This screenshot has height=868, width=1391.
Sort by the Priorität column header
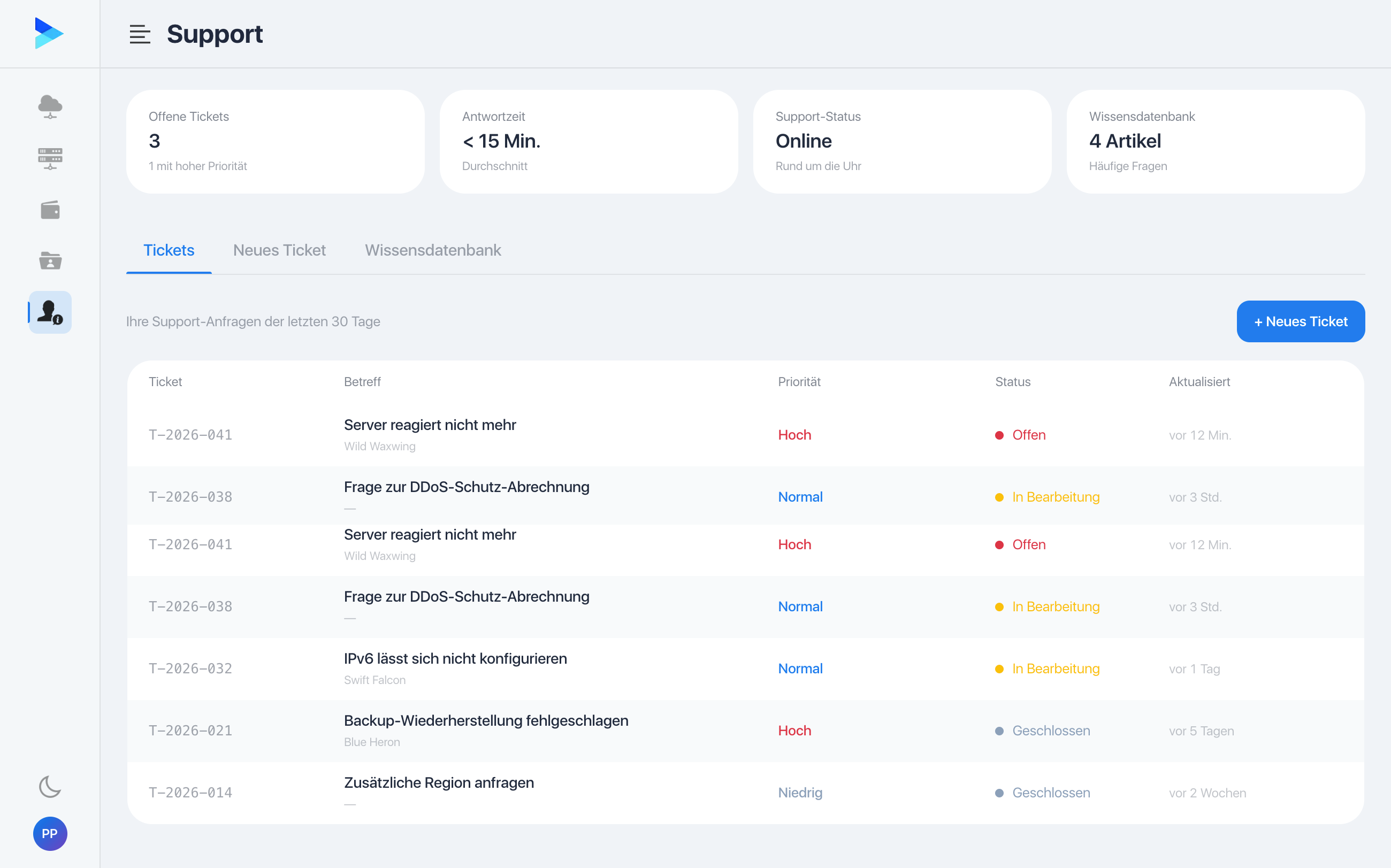799,382
